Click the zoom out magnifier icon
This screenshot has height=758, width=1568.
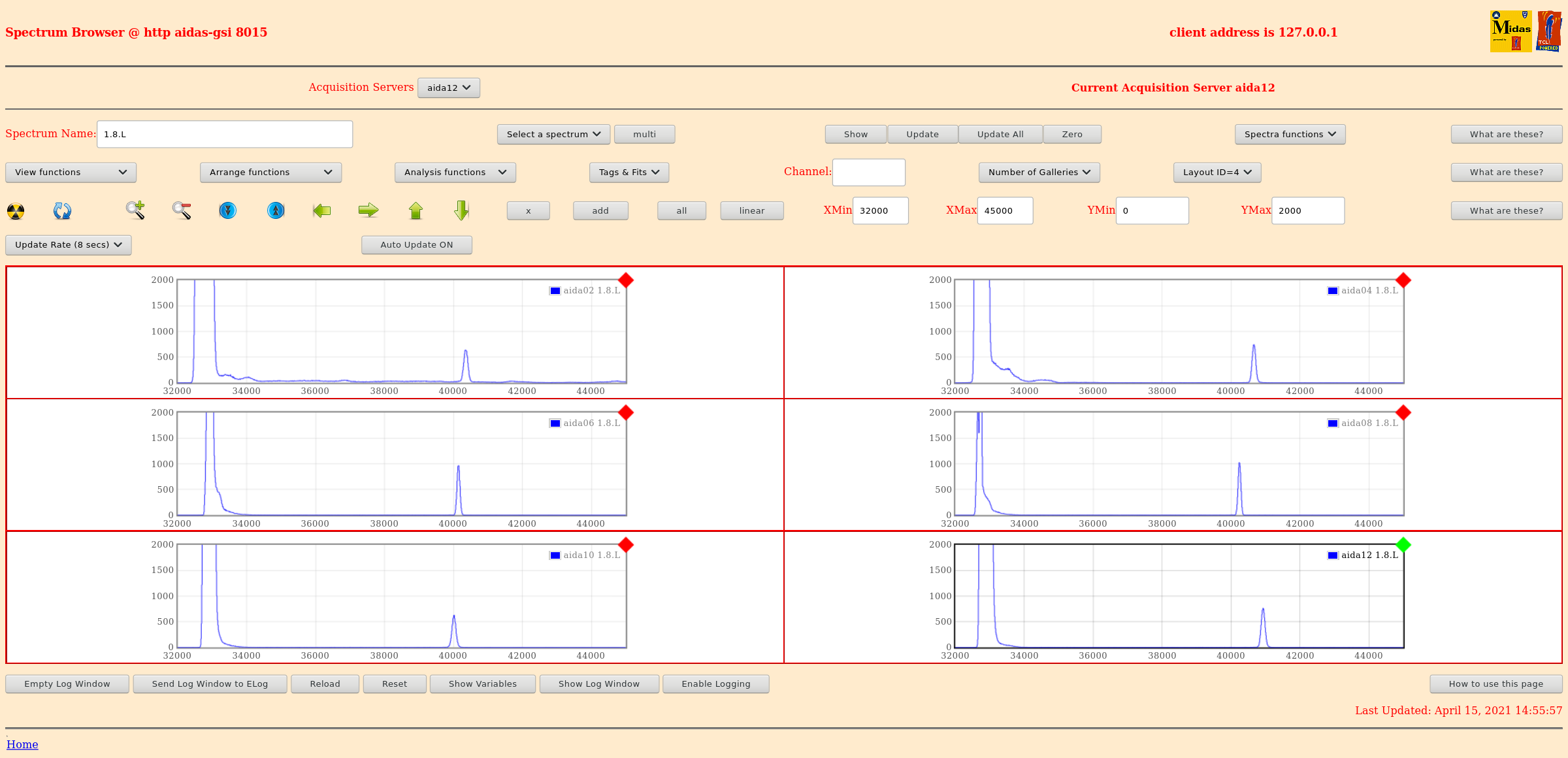[x=182, y=210]
